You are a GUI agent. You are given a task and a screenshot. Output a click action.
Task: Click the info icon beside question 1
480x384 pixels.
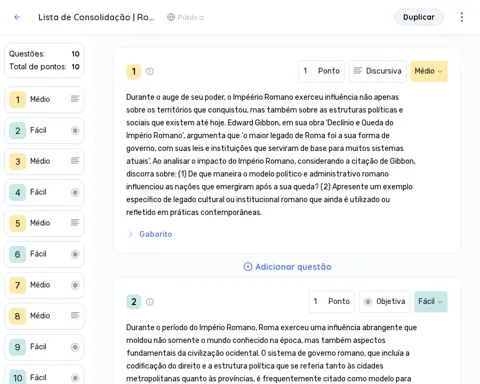click(x=150, y=71)
